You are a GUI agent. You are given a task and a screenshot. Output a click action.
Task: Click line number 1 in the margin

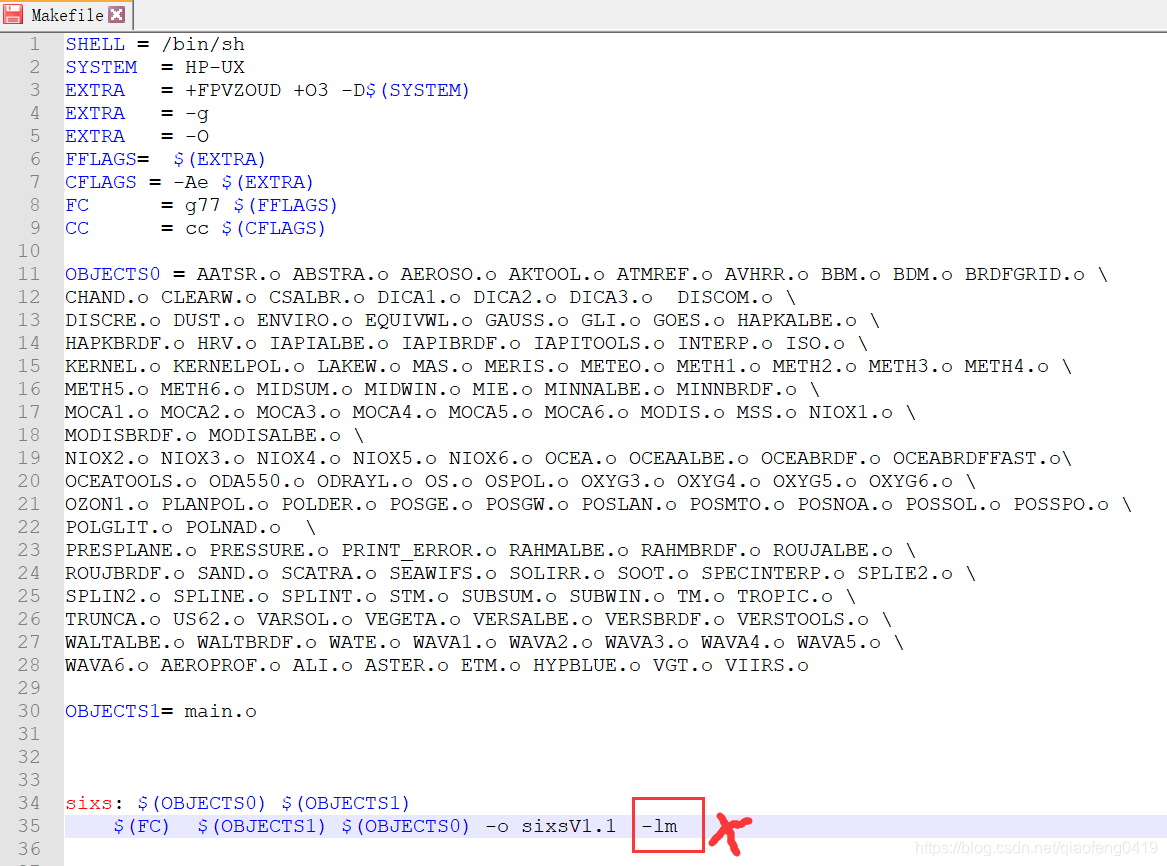pyautogui.click(x=34, y=44)
